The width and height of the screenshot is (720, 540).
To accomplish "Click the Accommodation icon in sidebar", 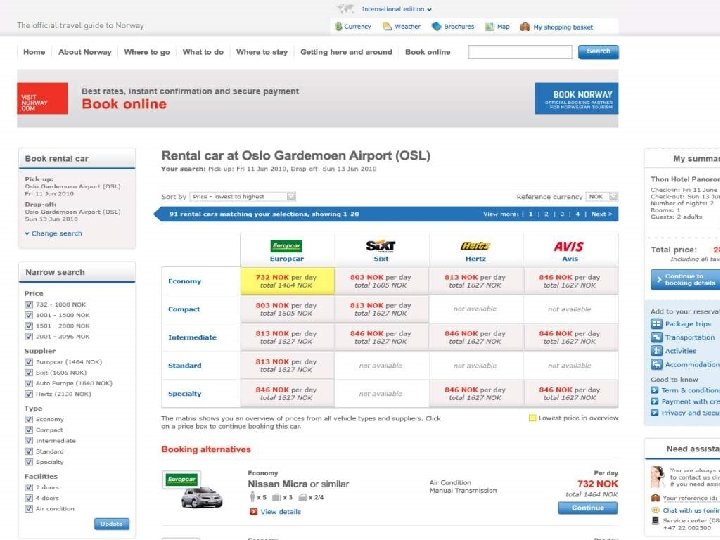I will click(x=656, y=365).
